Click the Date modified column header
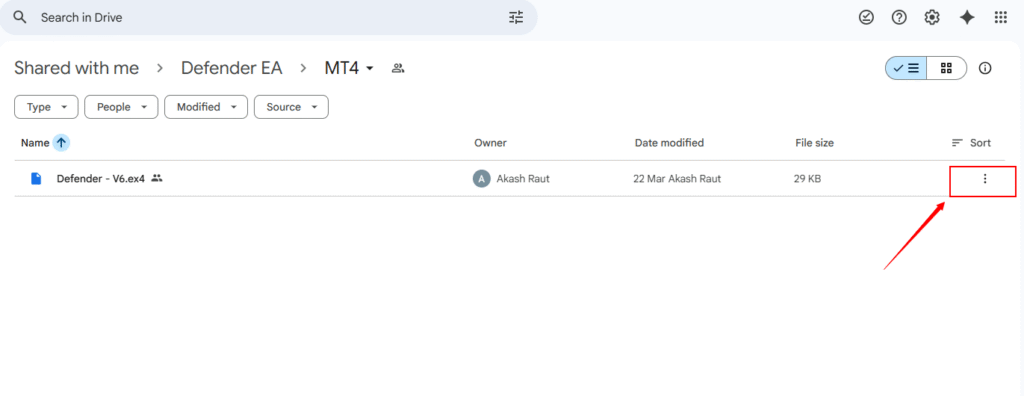Image resolution: width=1024 pixels, height=396 pixels. click(x=669, y=142)
